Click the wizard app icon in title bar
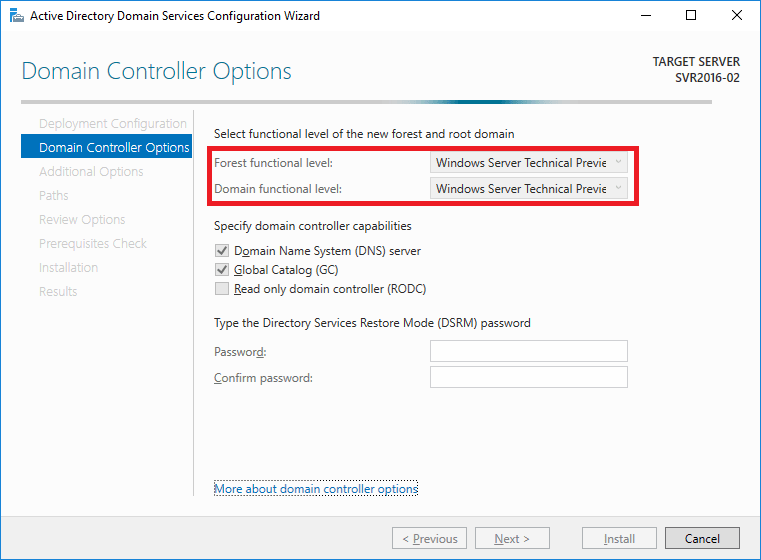This screenshot has width=761, height=560. pos(17,16)
